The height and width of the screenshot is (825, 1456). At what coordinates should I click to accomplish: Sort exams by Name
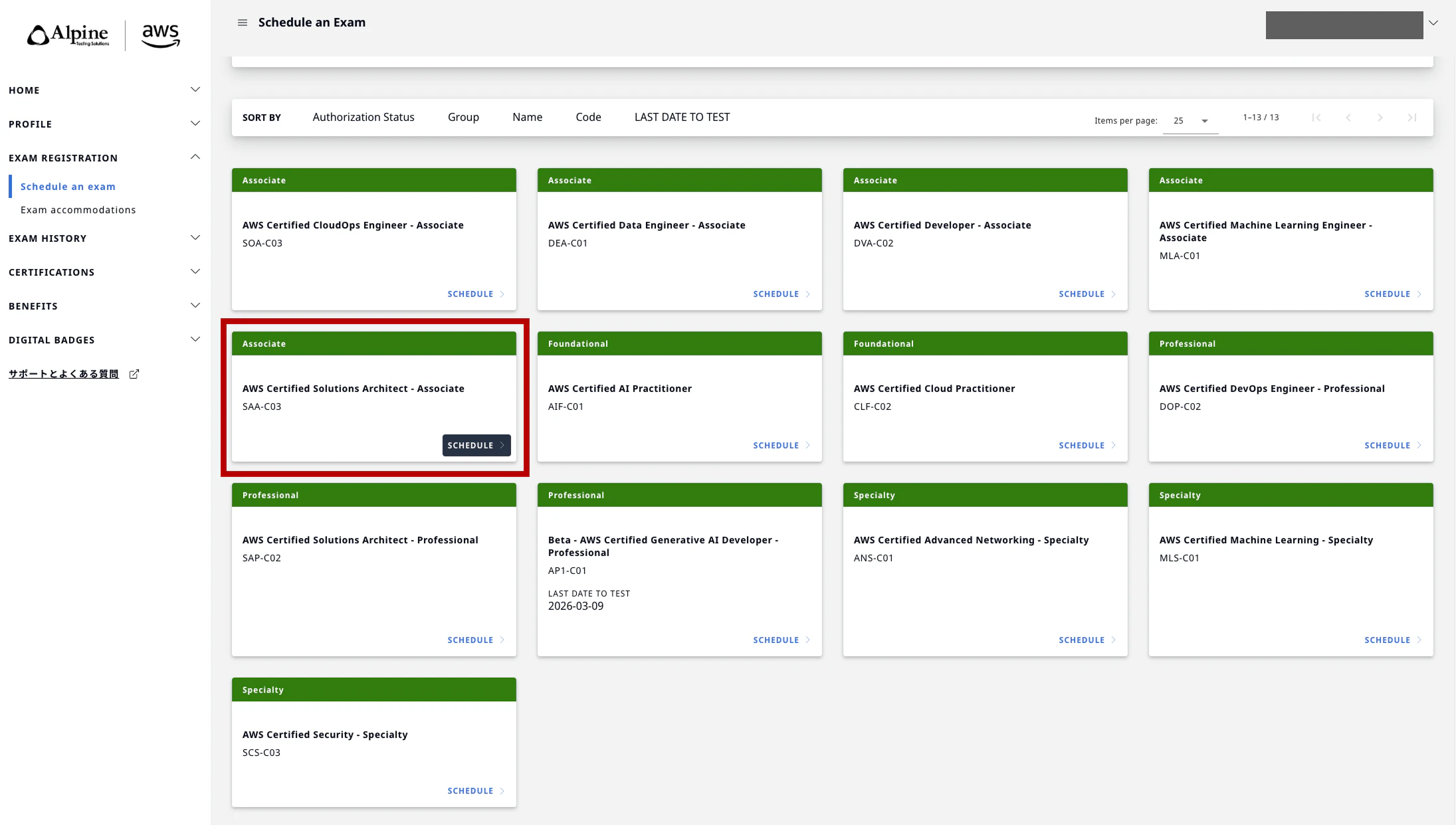[527, 118]
